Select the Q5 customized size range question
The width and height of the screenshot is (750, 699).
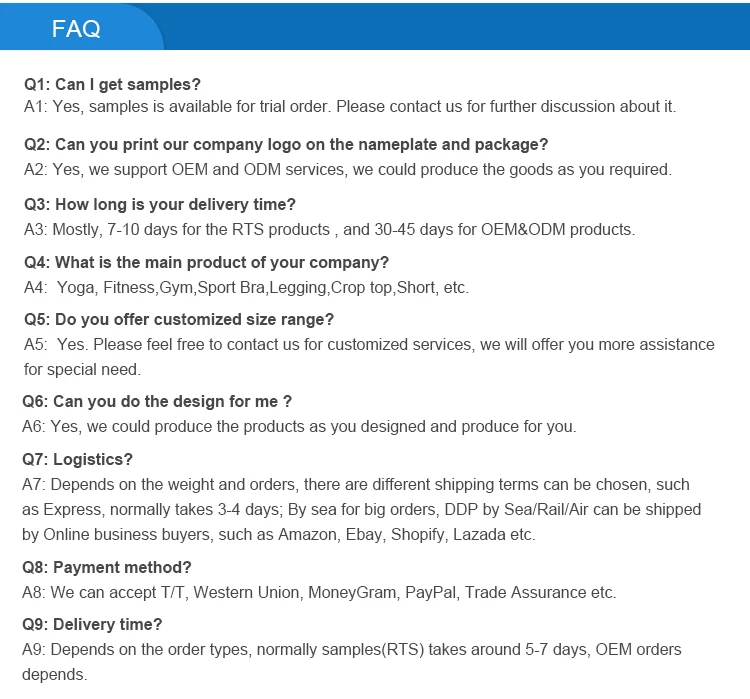(179, 319)
